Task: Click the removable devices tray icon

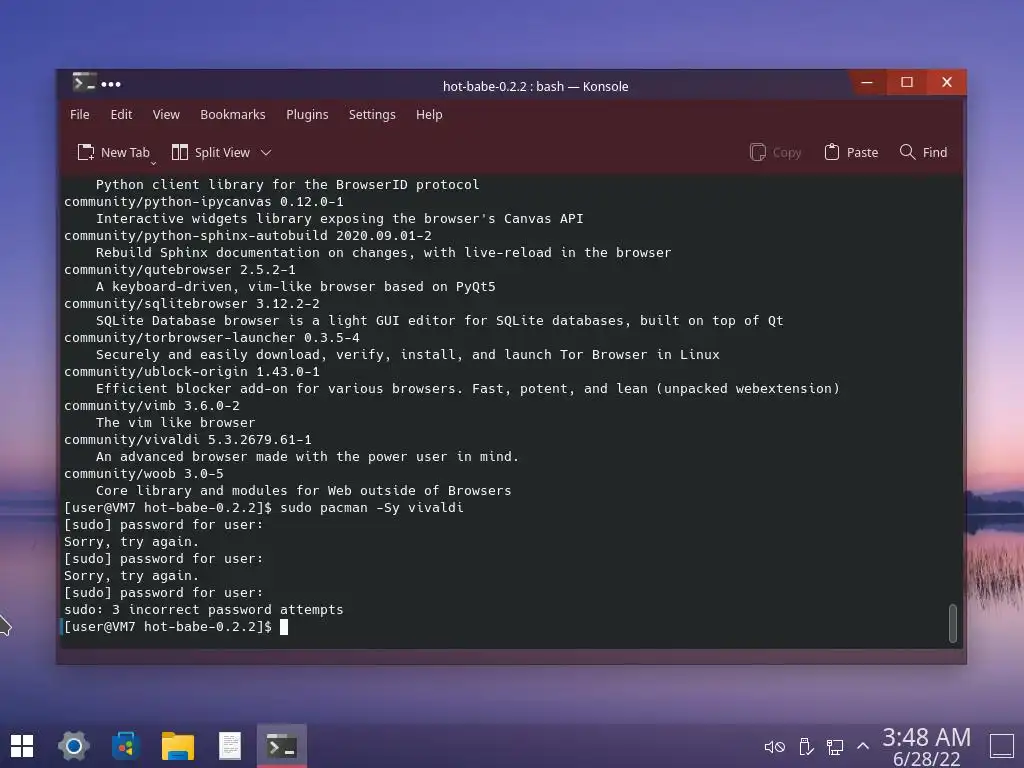Action: pyautogui.click(x=806, y=746)
